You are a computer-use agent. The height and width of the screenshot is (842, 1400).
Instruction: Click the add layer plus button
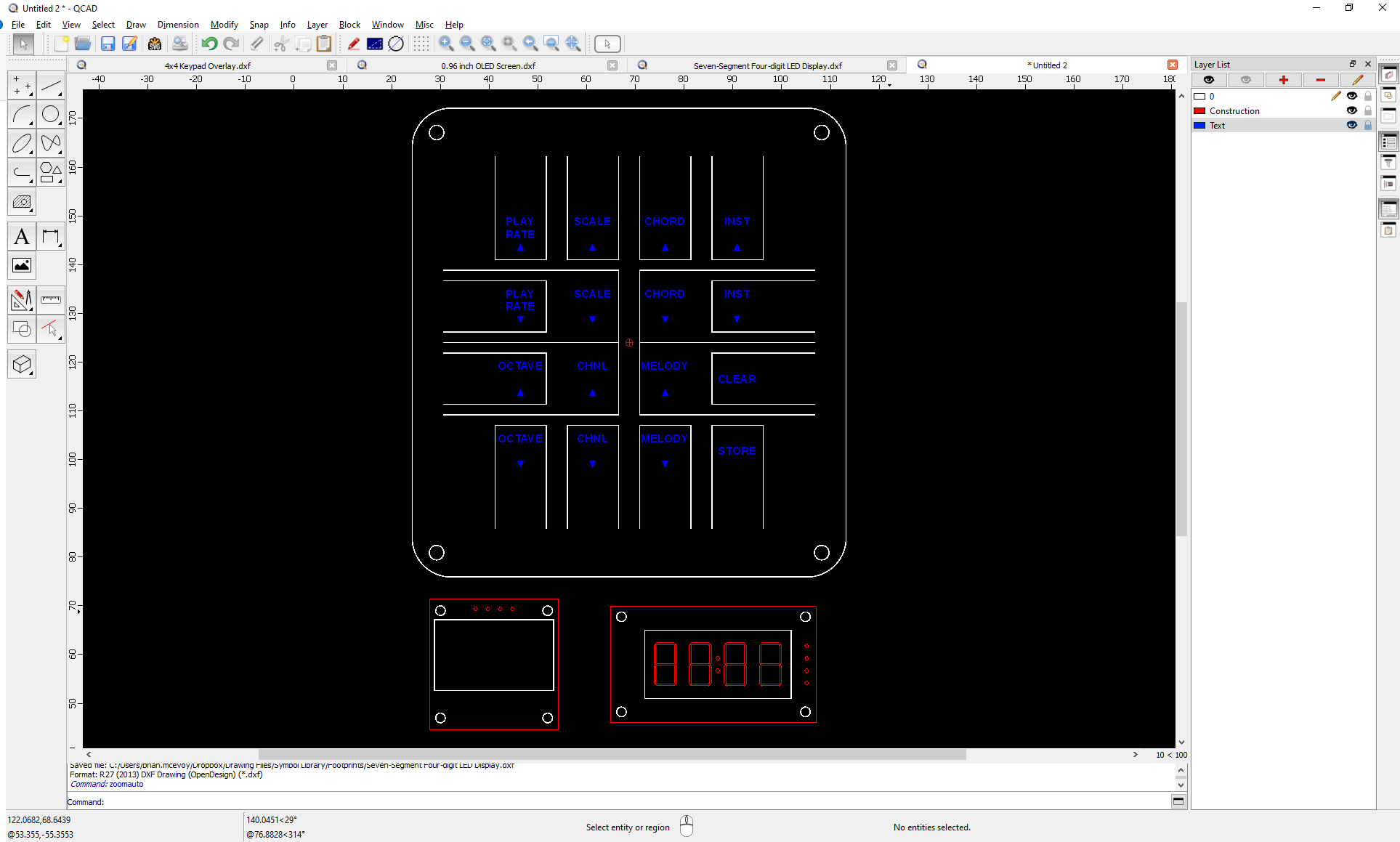click(1283, 80)
